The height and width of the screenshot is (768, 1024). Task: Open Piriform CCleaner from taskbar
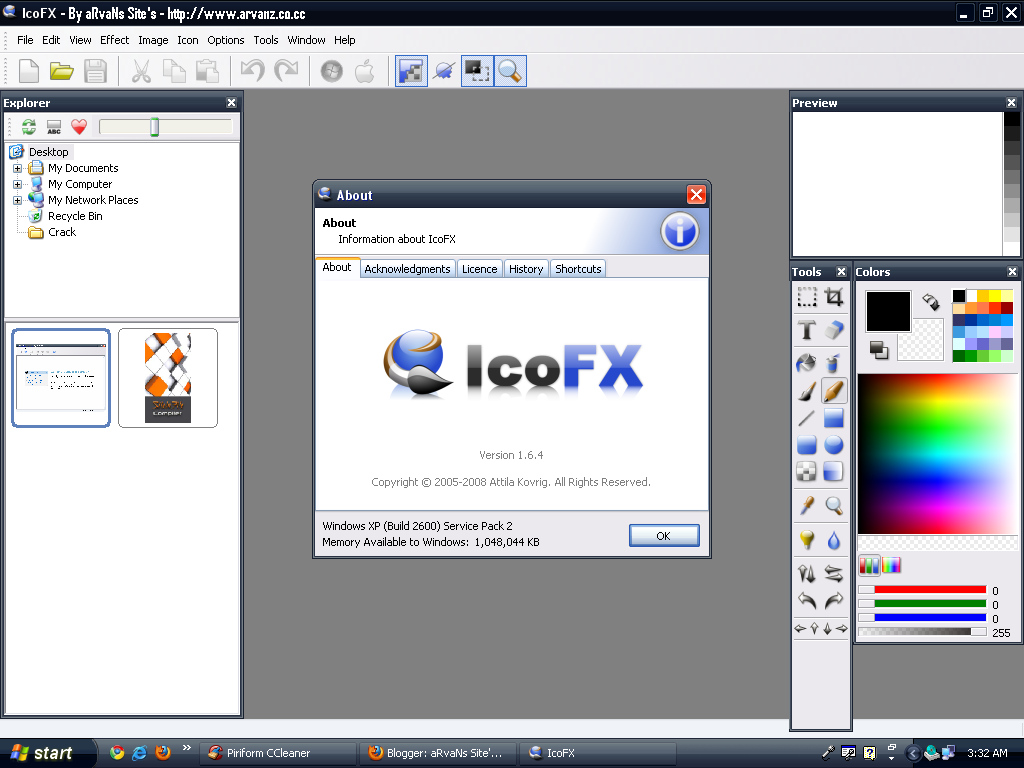click(x=277, y=753)
